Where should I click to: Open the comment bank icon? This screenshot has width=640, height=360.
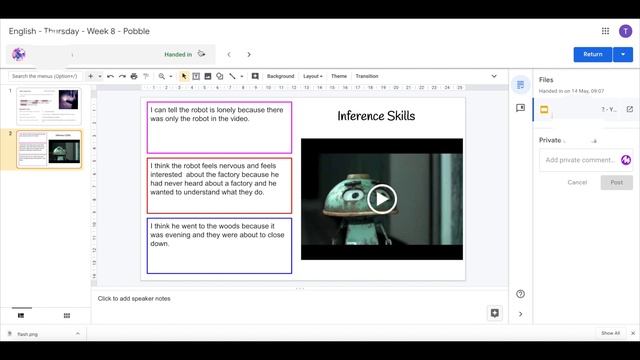point(520,108)
